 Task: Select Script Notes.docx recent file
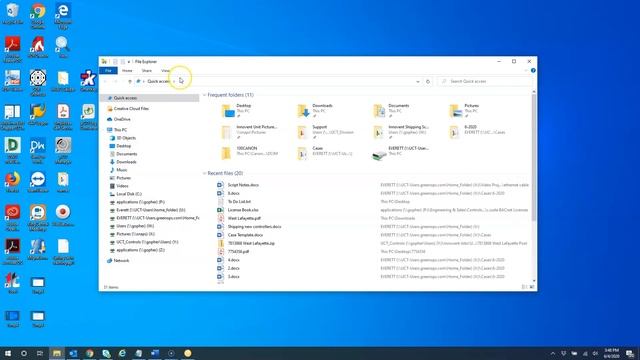tap(243, 185)
